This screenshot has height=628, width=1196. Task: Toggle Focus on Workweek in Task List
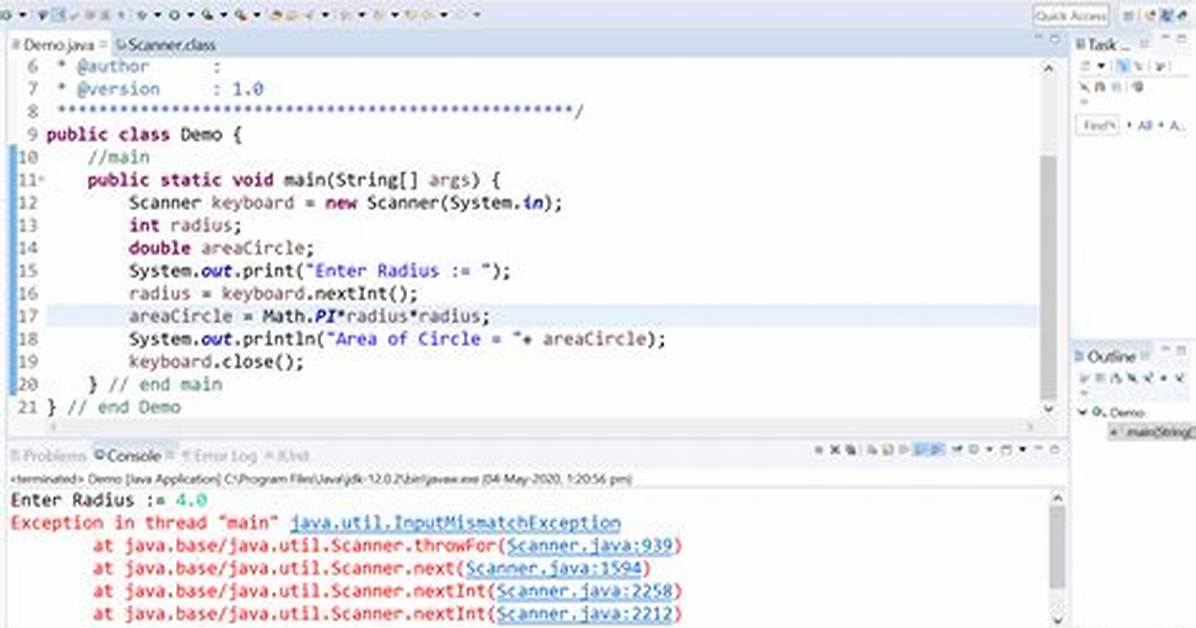(x=1159, y=66)
